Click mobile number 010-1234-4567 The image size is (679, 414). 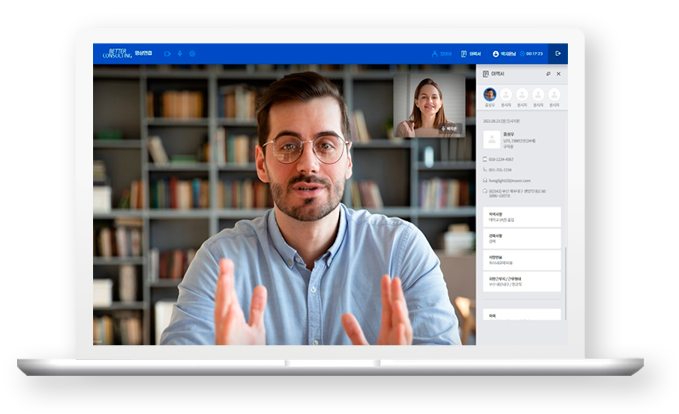(501, 159)
